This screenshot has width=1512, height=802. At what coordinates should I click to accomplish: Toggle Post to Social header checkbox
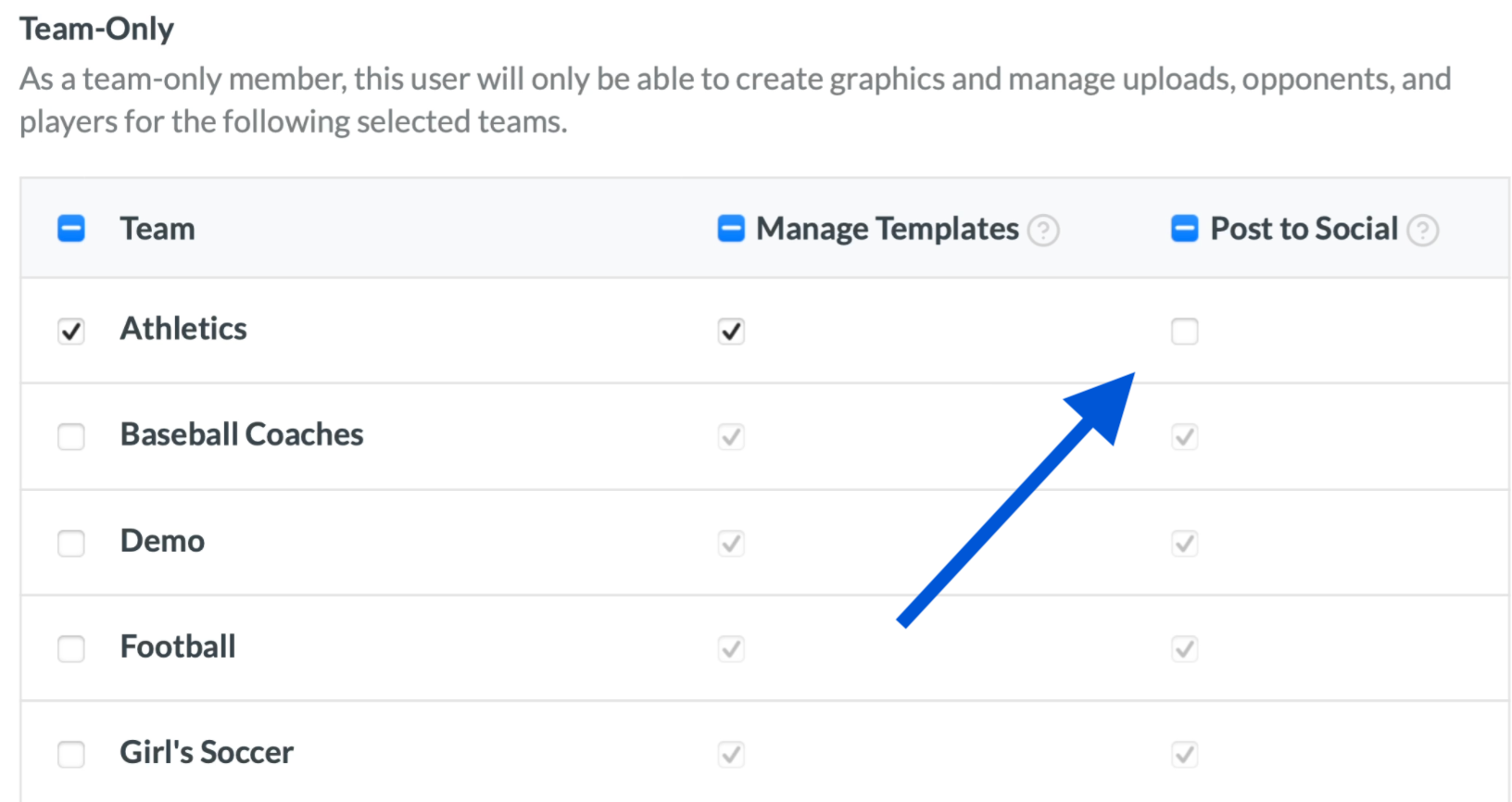(1184, 229)
